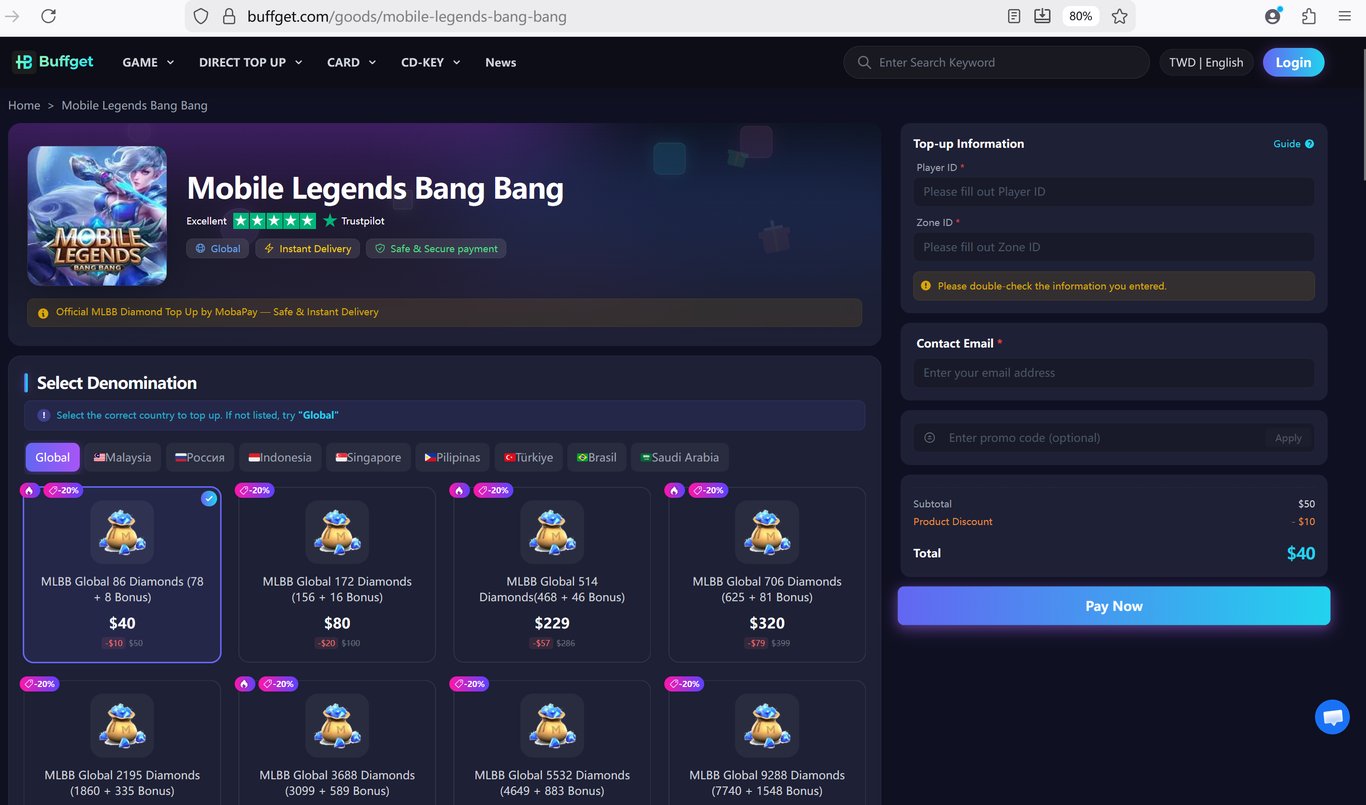Image resolution: width=1366 pixels, height=805 pixels.
Task: Click the diamond bag icon for 514 Diamonds
Action: (552, 531)
